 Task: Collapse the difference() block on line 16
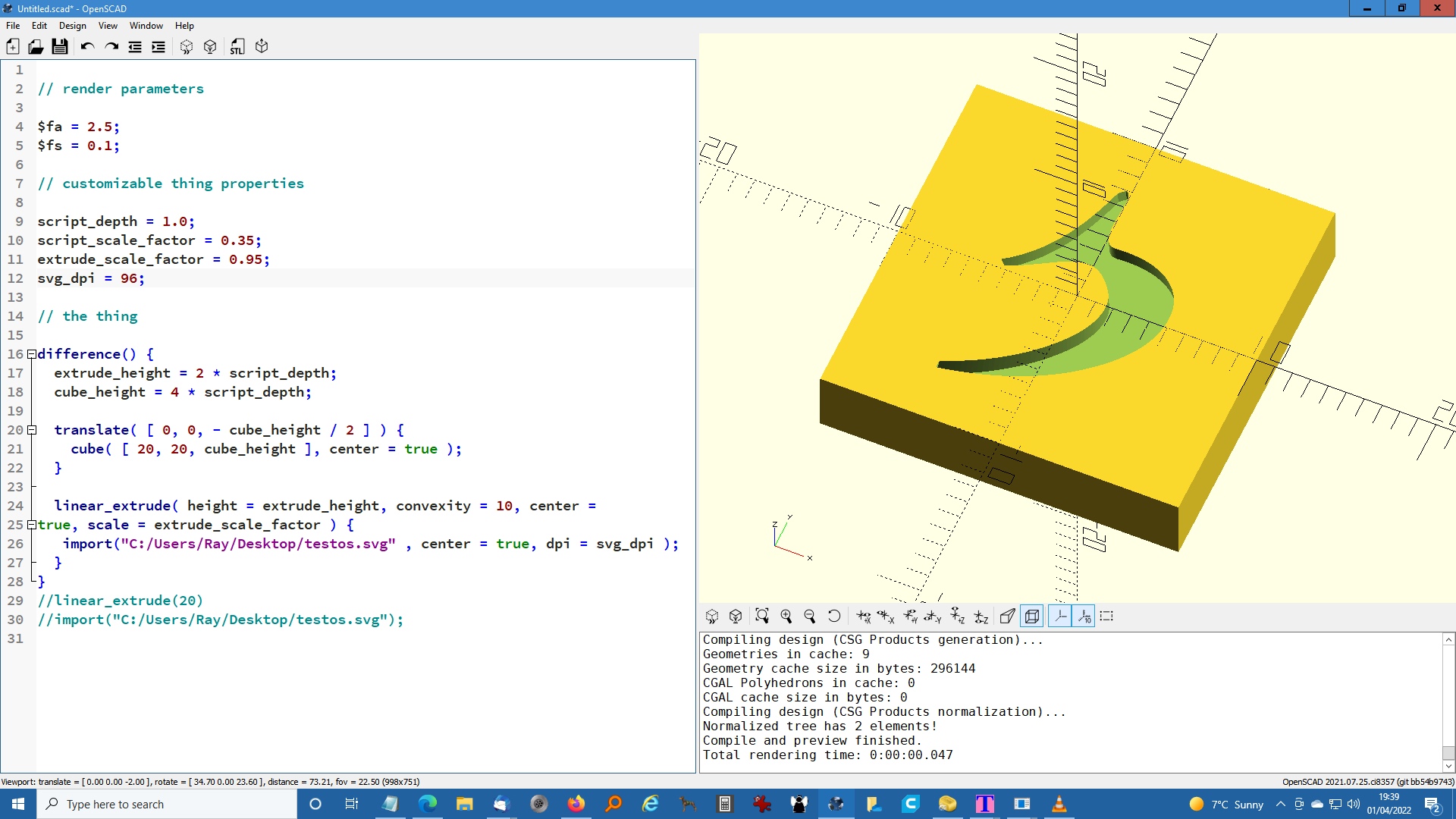32,354
